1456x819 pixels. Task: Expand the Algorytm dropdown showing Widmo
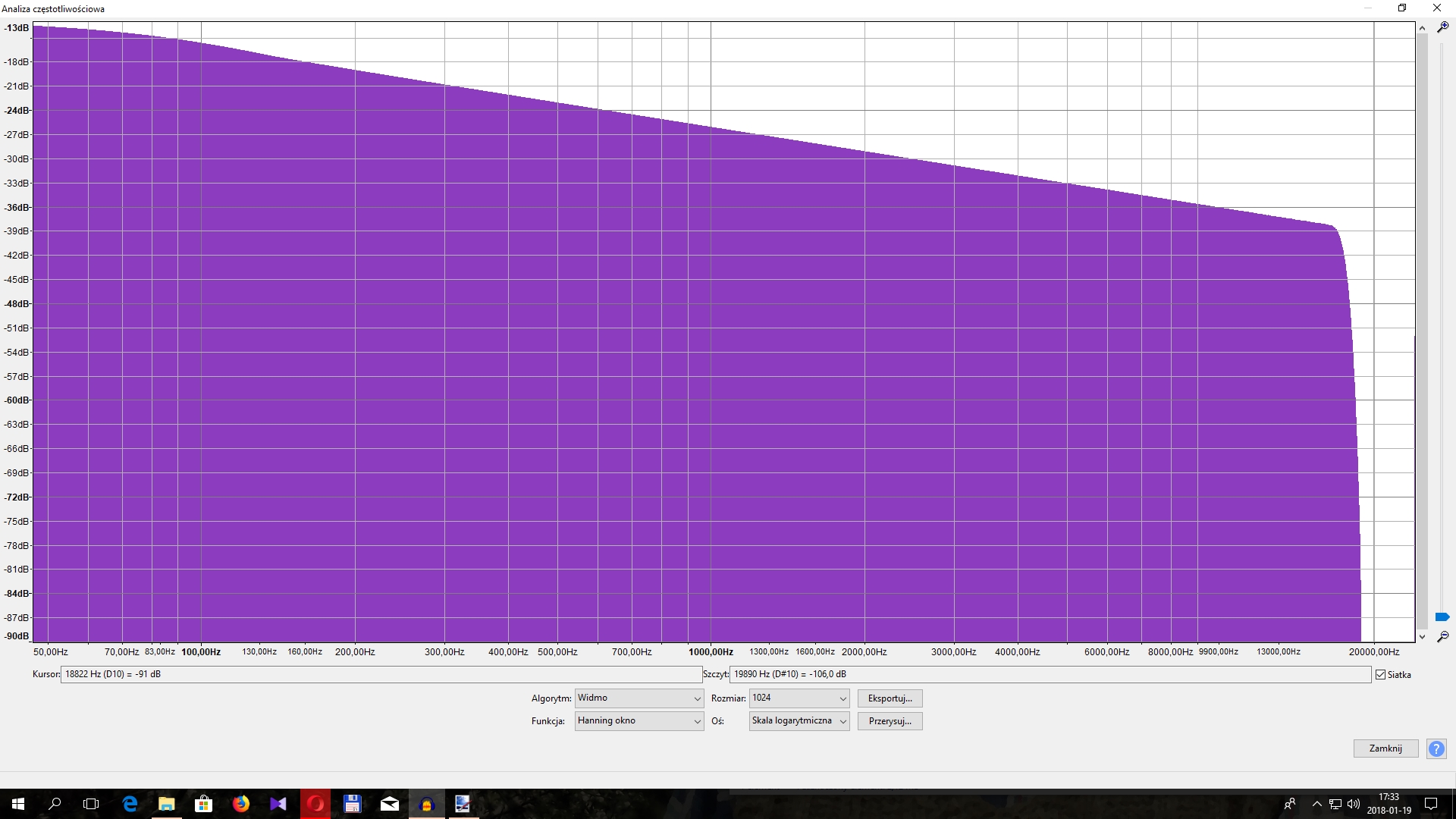pos(639,698)
